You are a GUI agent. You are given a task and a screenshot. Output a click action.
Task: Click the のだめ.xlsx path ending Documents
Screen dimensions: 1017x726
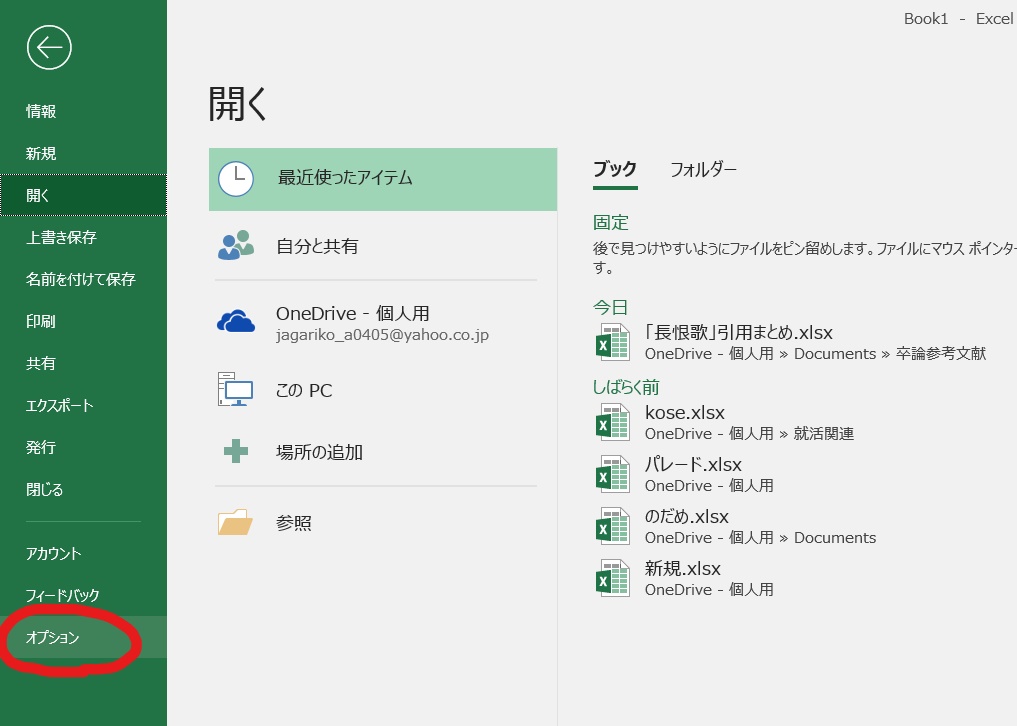click(760, 537)
